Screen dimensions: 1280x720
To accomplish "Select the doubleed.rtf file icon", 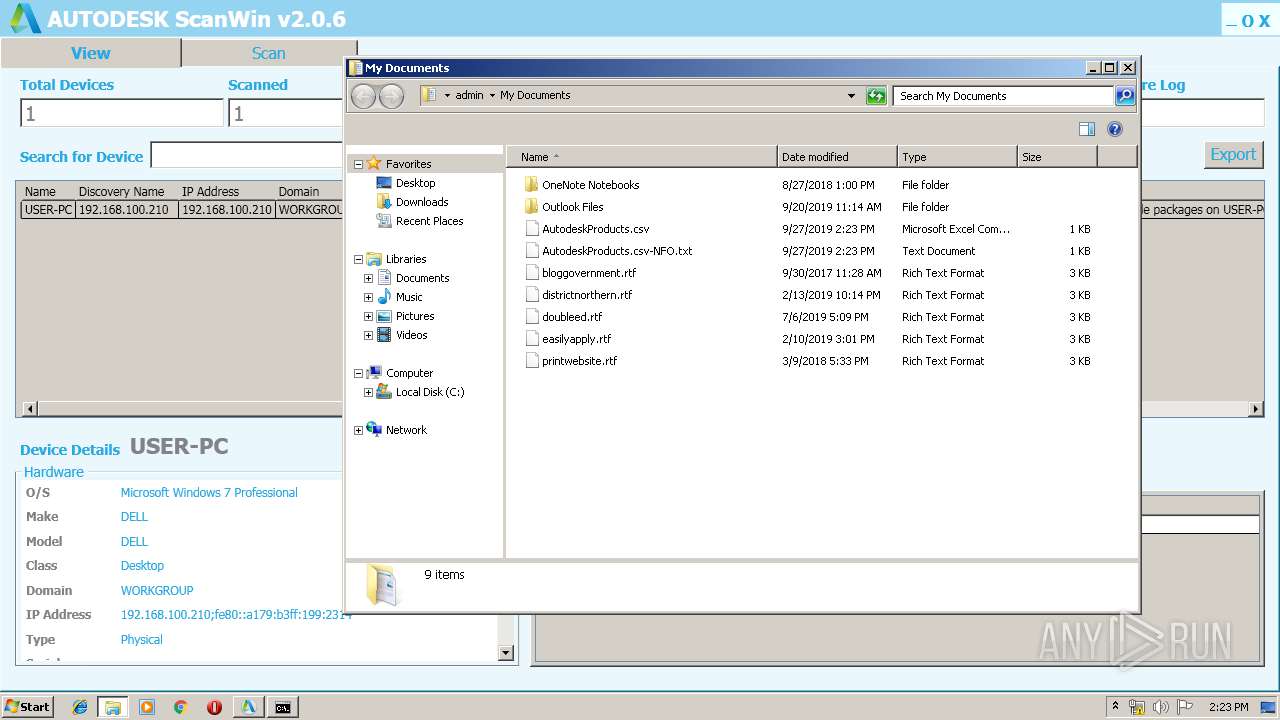I will pos(532,317).
